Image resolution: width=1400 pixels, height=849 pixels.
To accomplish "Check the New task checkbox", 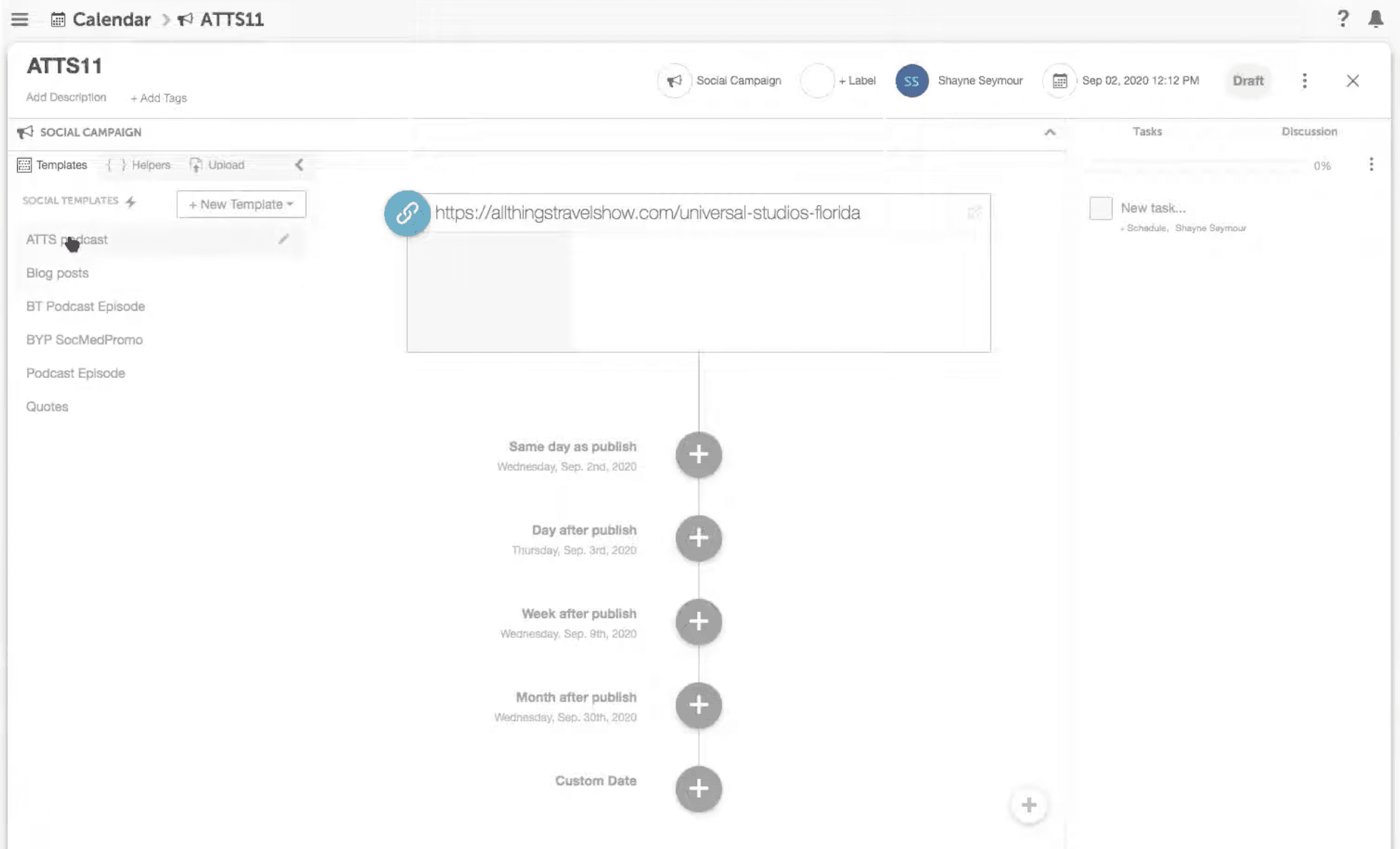I will pos(1100,208).
